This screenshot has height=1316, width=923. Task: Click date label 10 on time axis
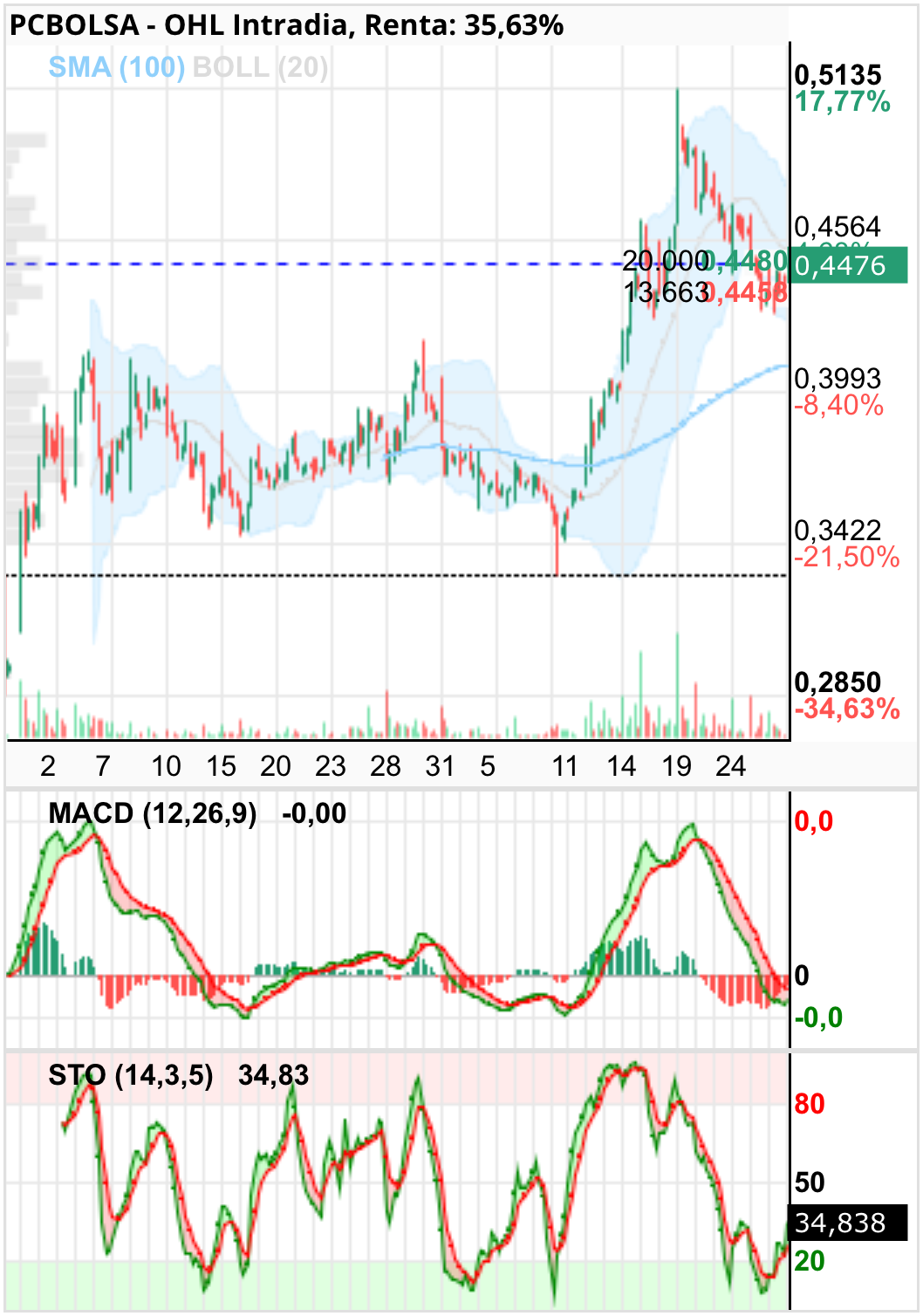tap(166, 766)
